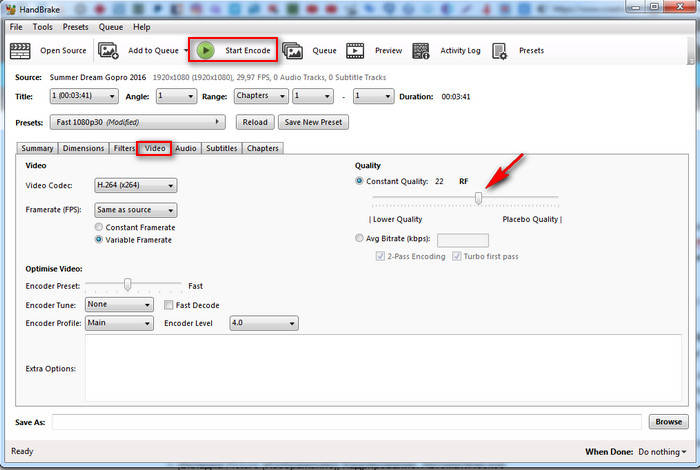Viewport: 700px width, 470px height.
Task: Click the Open Source label
Action: (63, 50)
